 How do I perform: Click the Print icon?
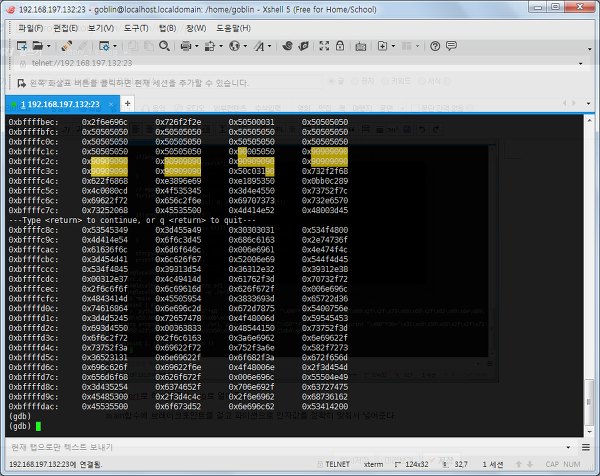point(186,46)
